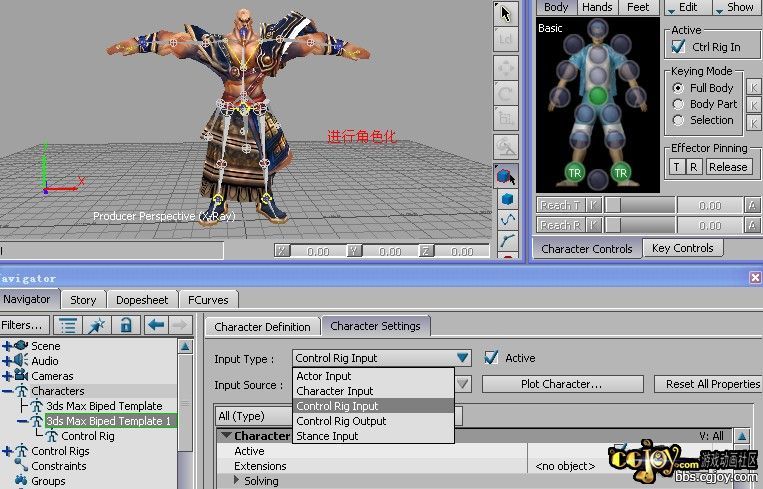Choose the Rotate tool in viewer toolbar

click(506, 93)
